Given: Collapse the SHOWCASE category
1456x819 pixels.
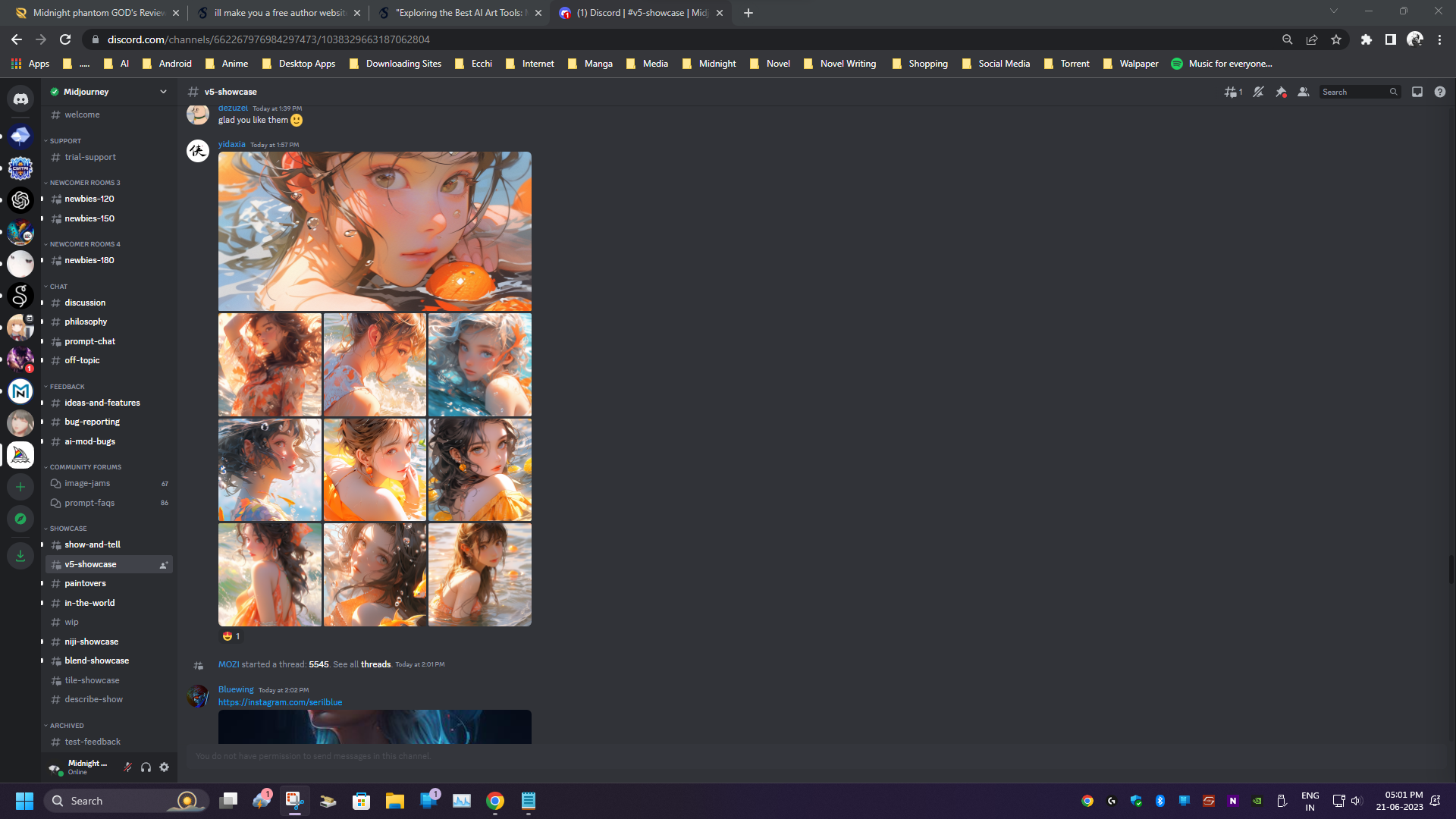Looking at the screenshot, I should pyautogui.click(x=67, y=528).
